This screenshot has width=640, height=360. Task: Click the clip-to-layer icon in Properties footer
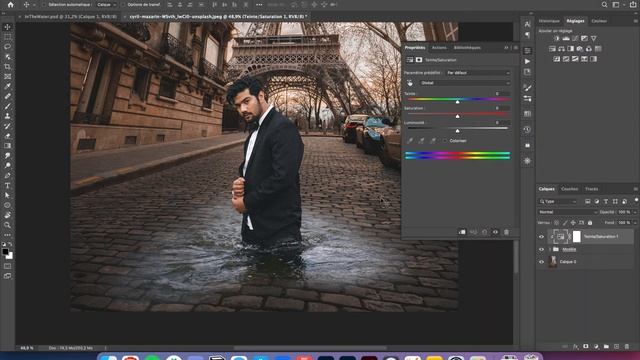[x=462, y=232]
